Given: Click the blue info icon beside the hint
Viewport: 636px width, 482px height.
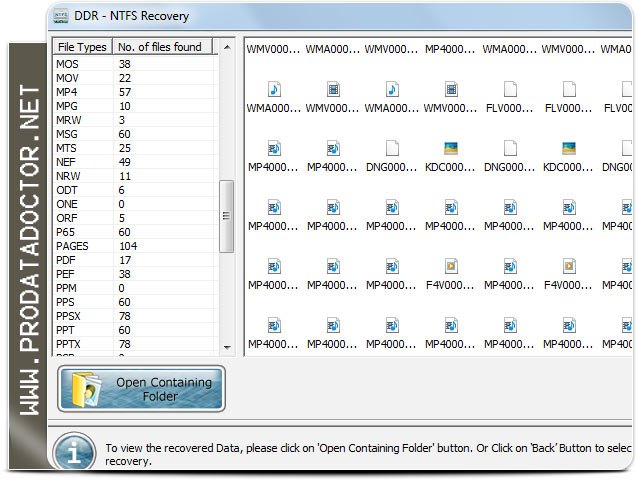Looking at the screenshot, I should click(x=74, y=452).
